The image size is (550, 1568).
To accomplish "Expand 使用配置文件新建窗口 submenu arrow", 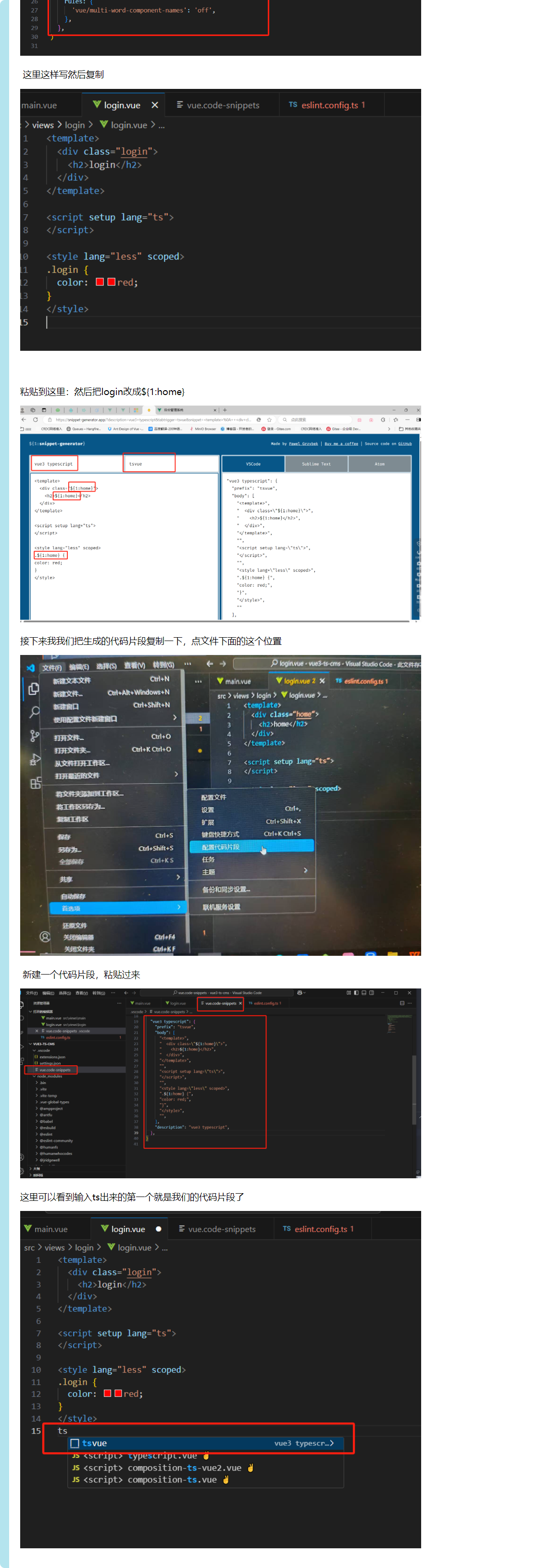I will [175, 717].
